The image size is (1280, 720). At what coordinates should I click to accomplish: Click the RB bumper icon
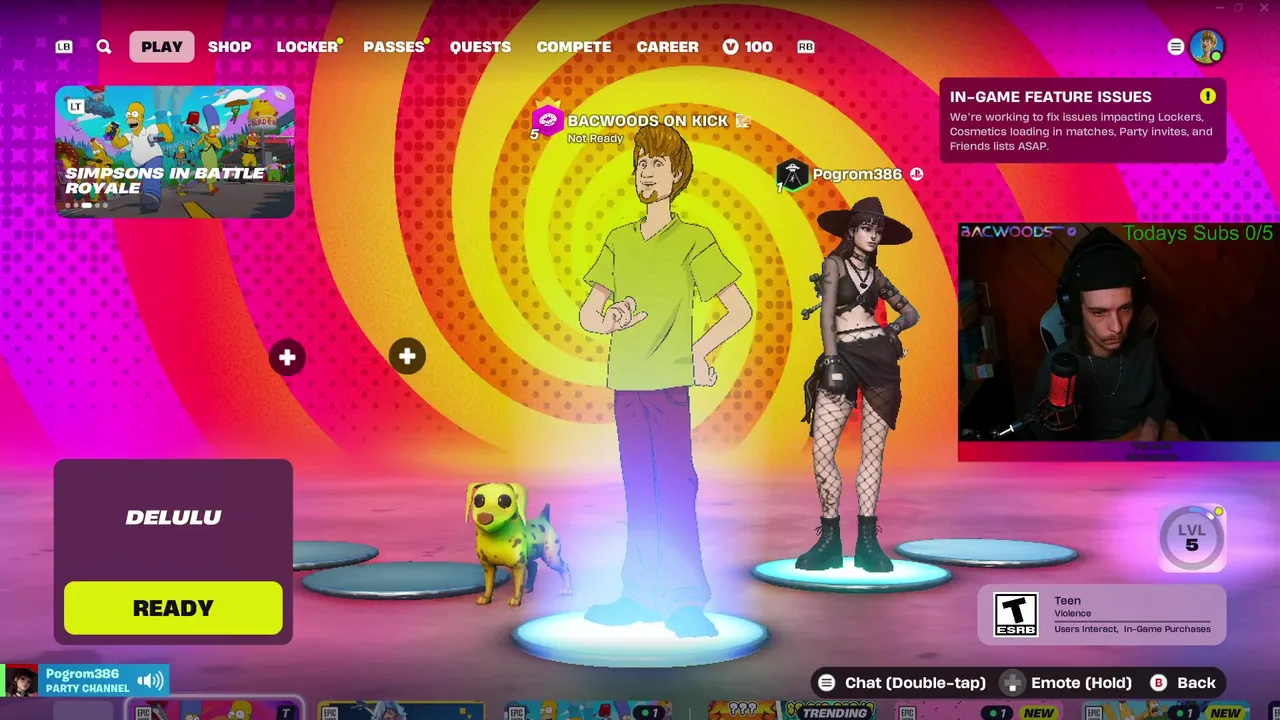[806, 47]
